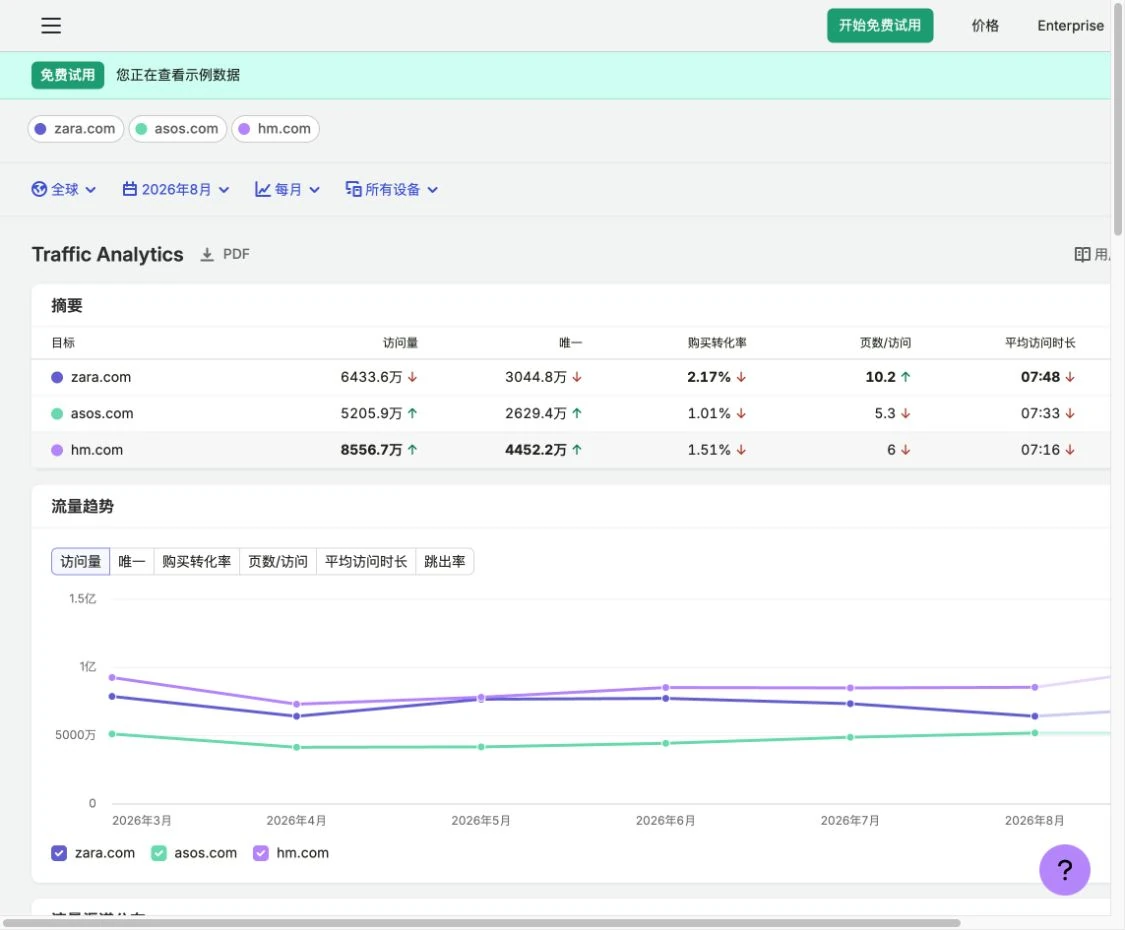The height and width of the screenshot is (930, 1125).
Task: Click hm.com visit duration 07:16
Action: click(1040, 450)
